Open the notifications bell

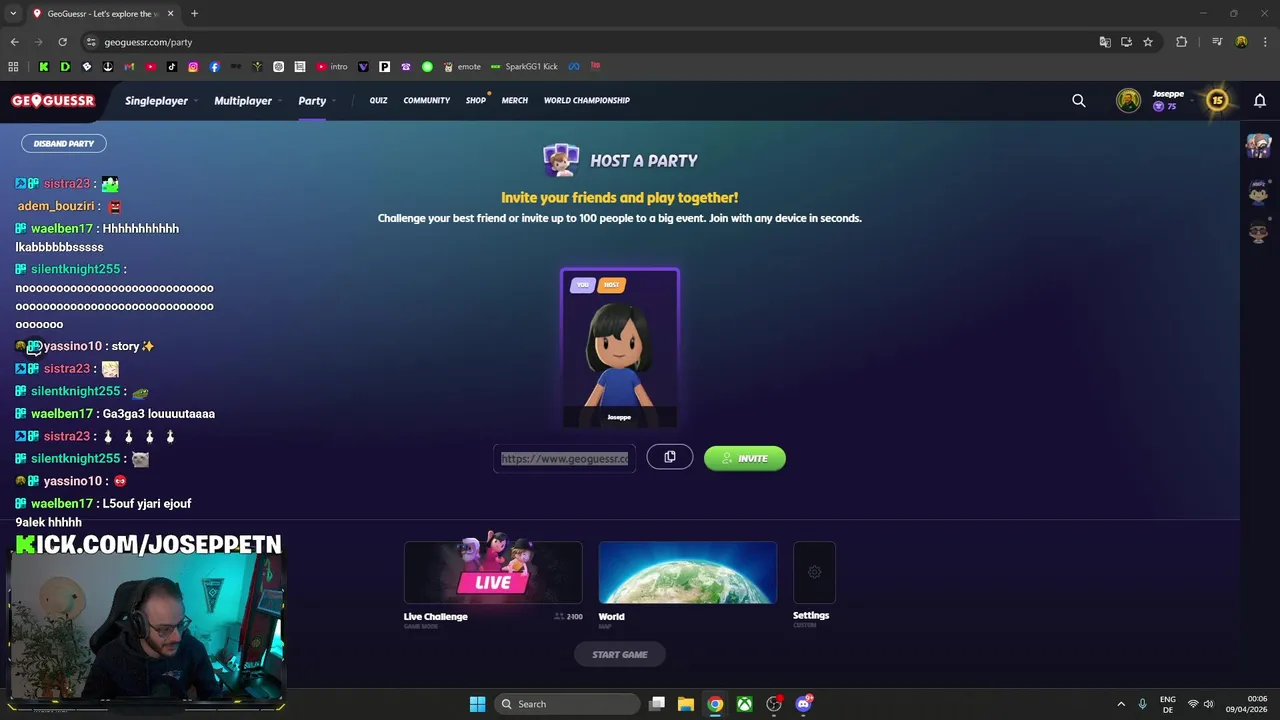pyautogui.click(x=1260, y=100)
